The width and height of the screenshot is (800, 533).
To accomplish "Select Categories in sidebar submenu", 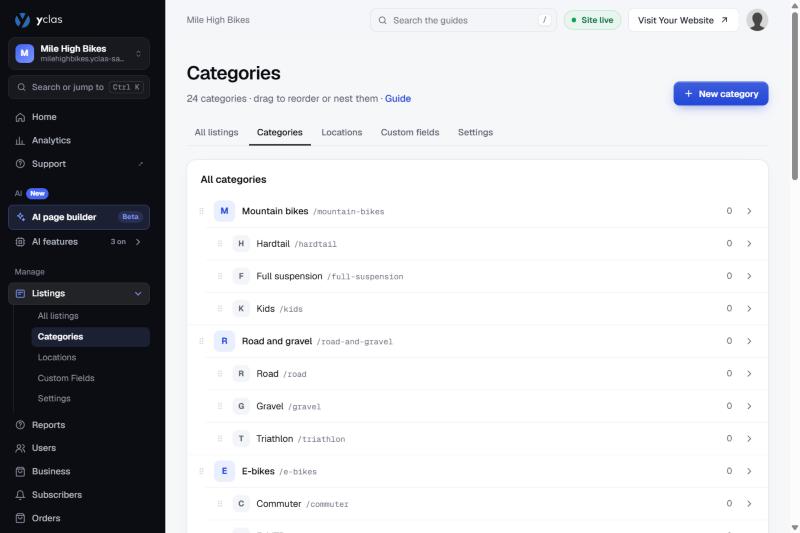I will [x=90, y=337].
